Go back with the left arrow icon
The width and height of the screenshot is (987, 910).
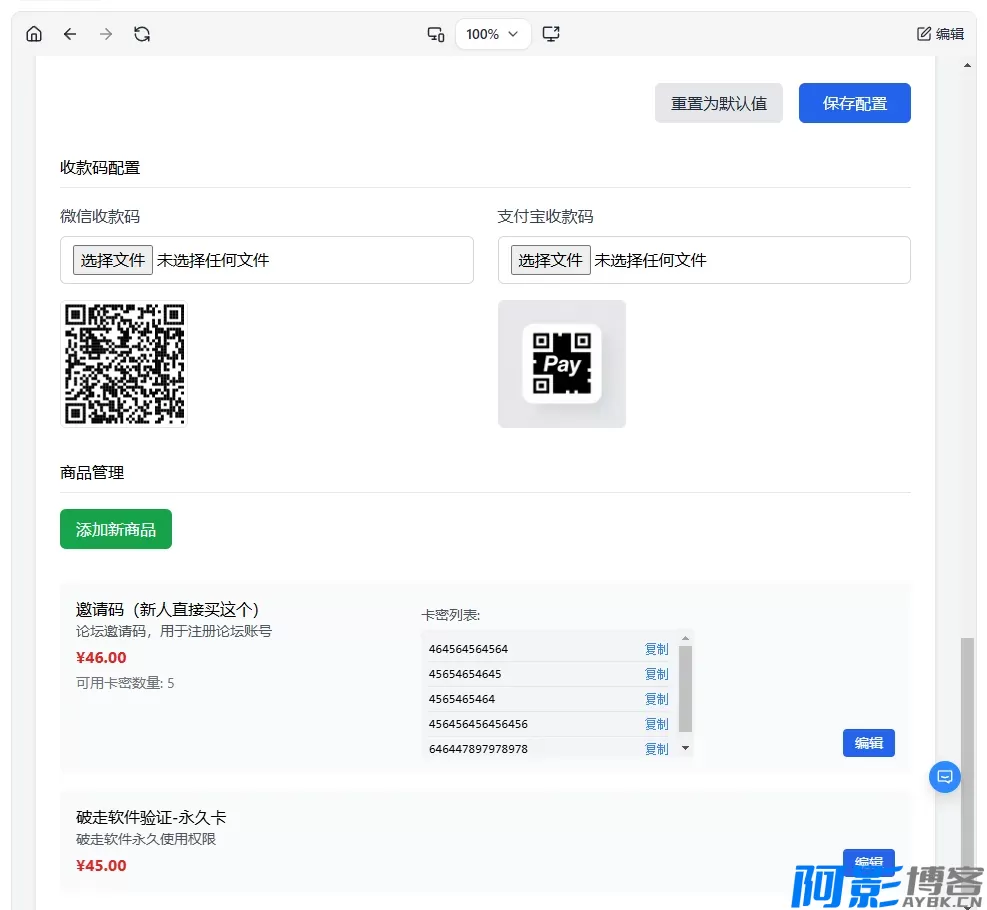click(70, 34)
